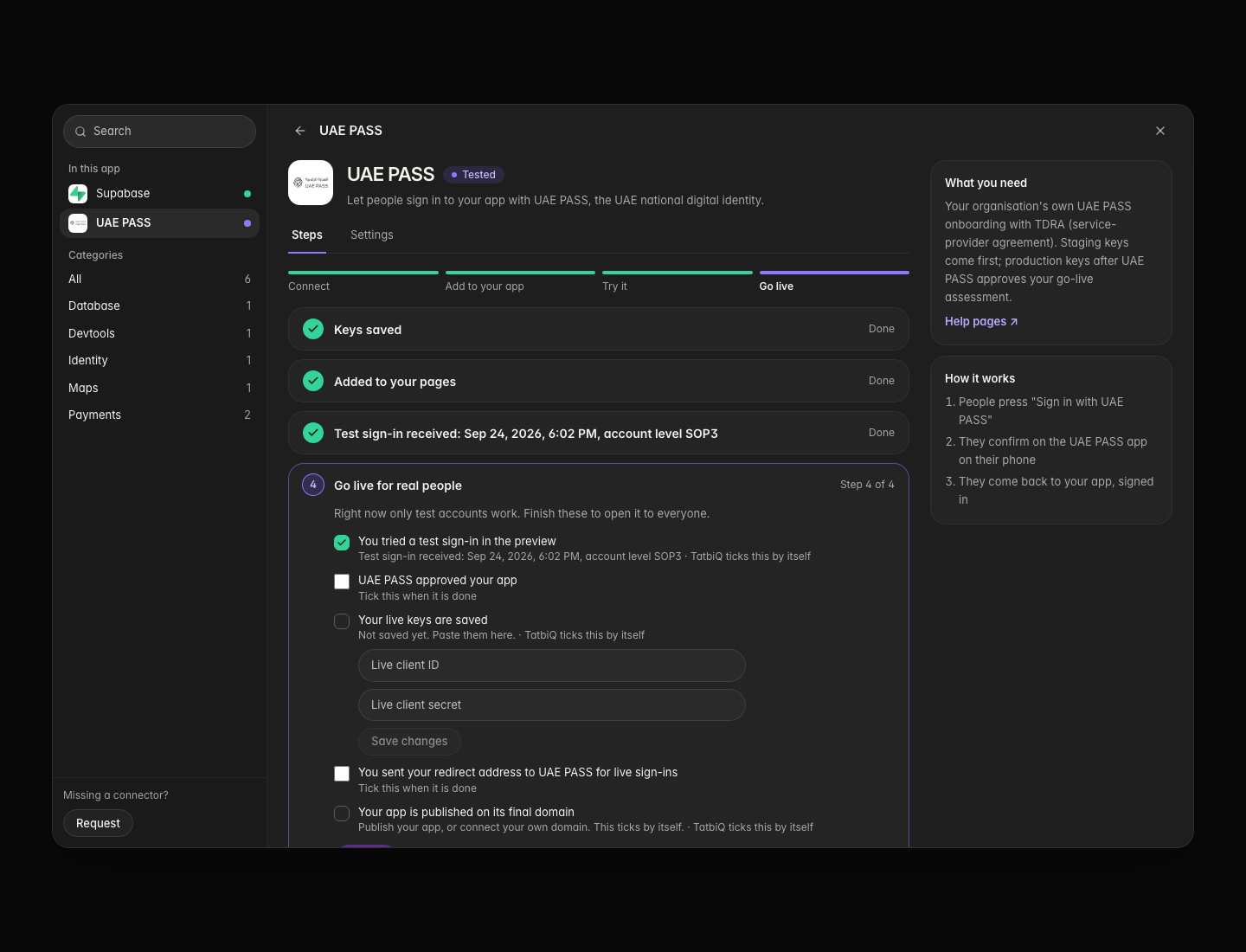Image resolution: width=1246 pixels, height=952 pixels.
Task: Show All connector categories
Action: click(159, 280)
